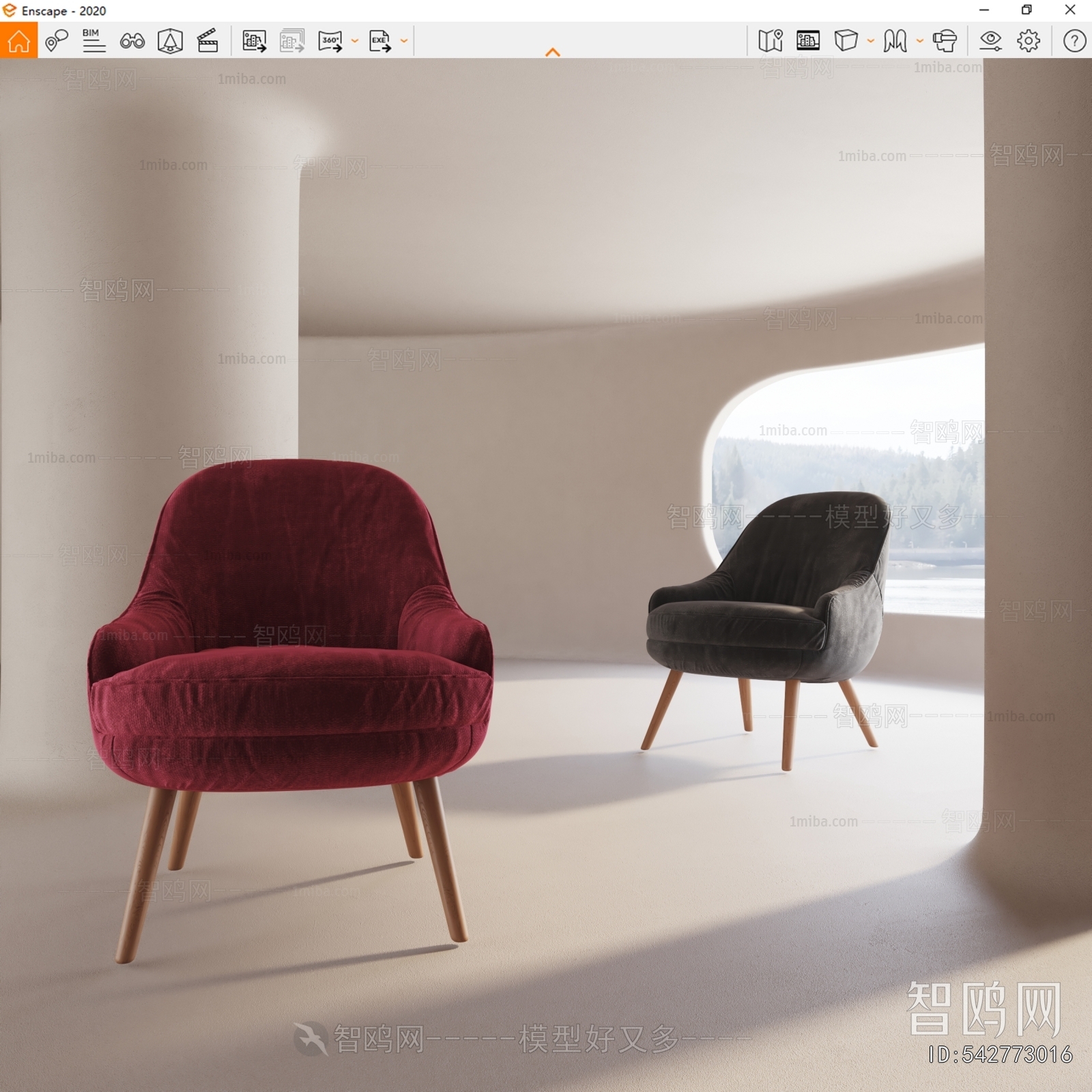The height and width of the screenshot is (1092, 1092).
Task: Switch projection mode cube icon
Action: pyautogui.click(x=846, y=40)
